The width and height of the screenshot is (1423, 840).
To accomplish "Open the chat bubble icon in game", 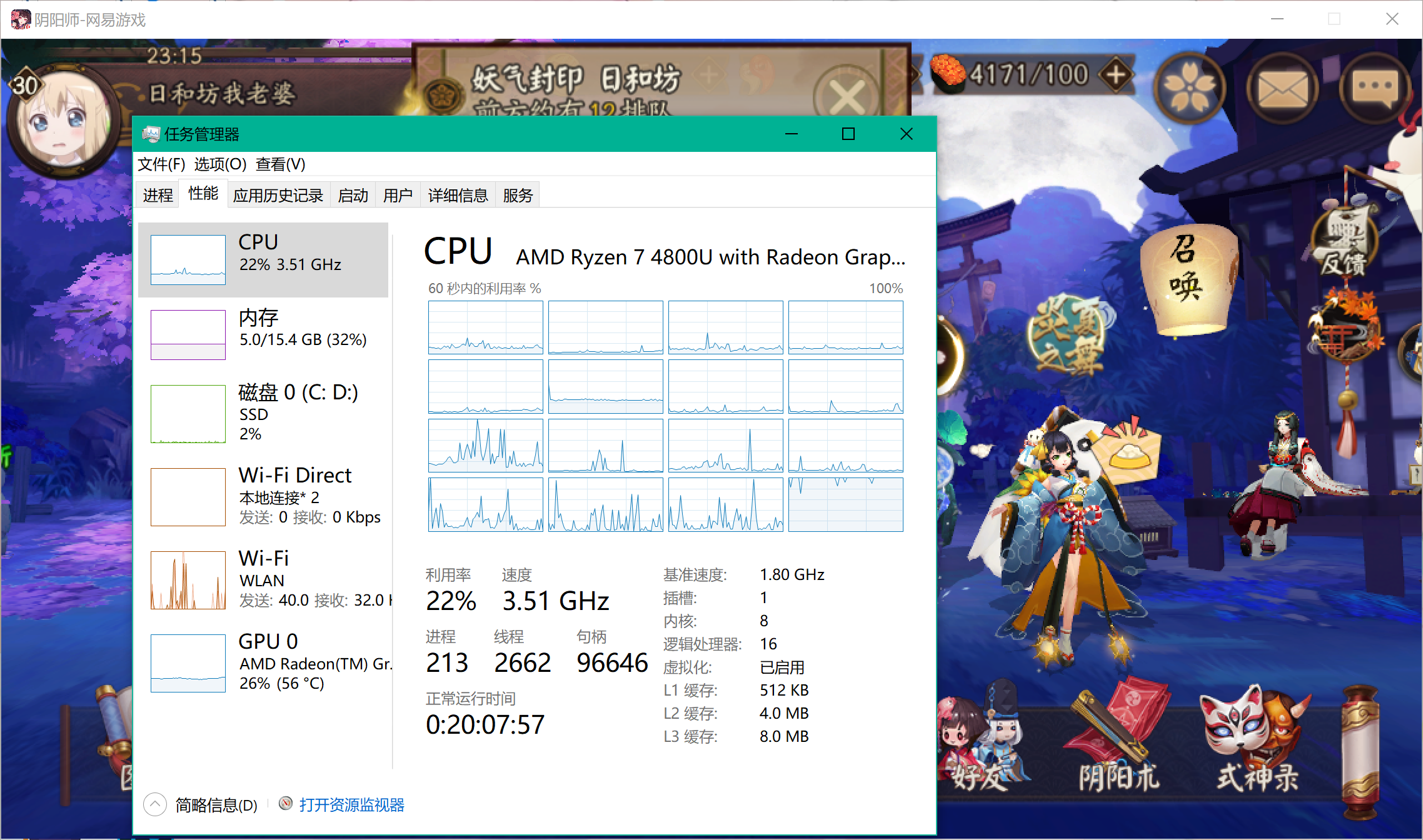I will [1374, 88].
